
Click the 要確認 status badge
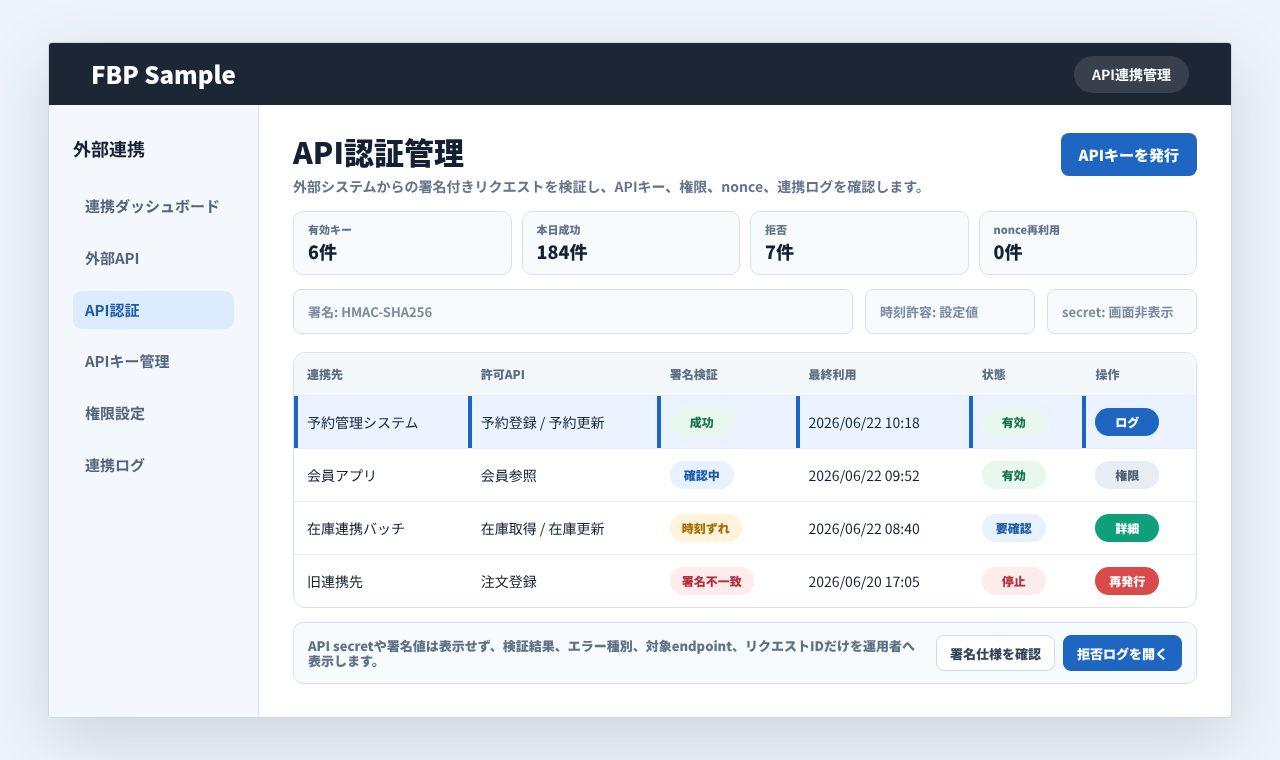click(1014, 528)
